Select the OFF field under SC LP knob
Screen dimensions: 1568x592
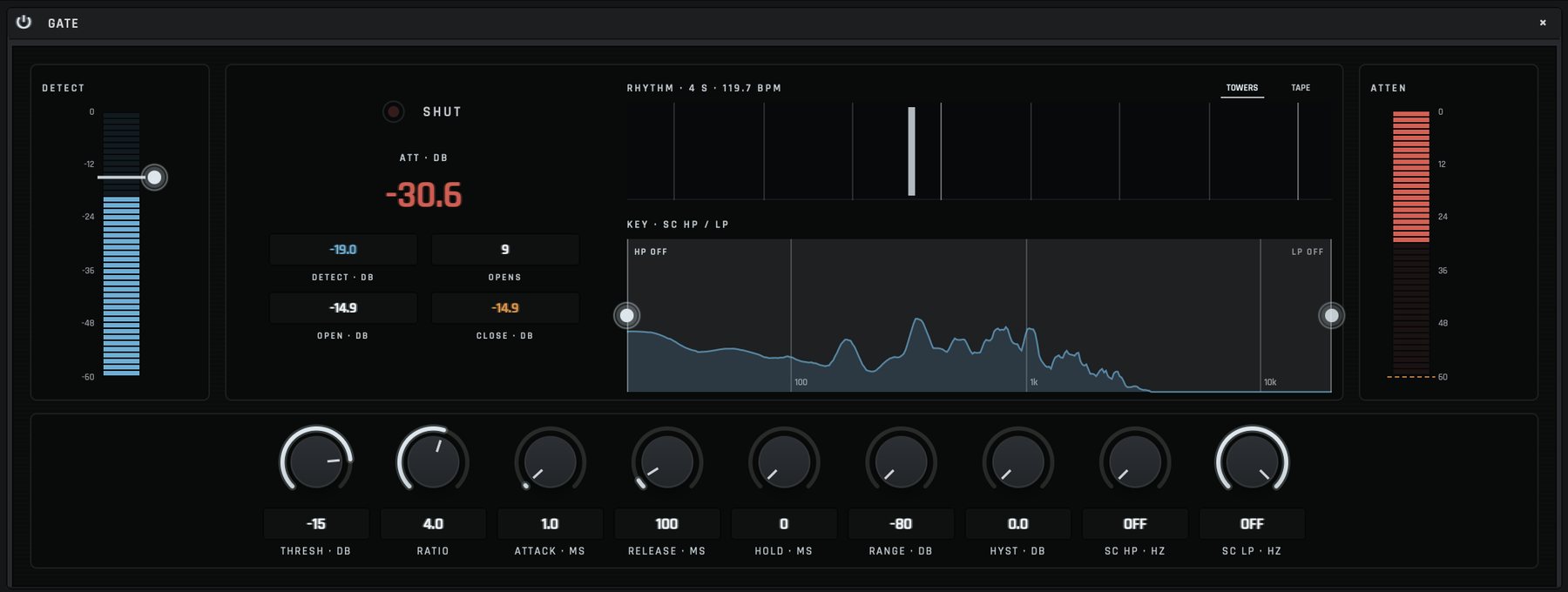click(x=1252, y=524)
